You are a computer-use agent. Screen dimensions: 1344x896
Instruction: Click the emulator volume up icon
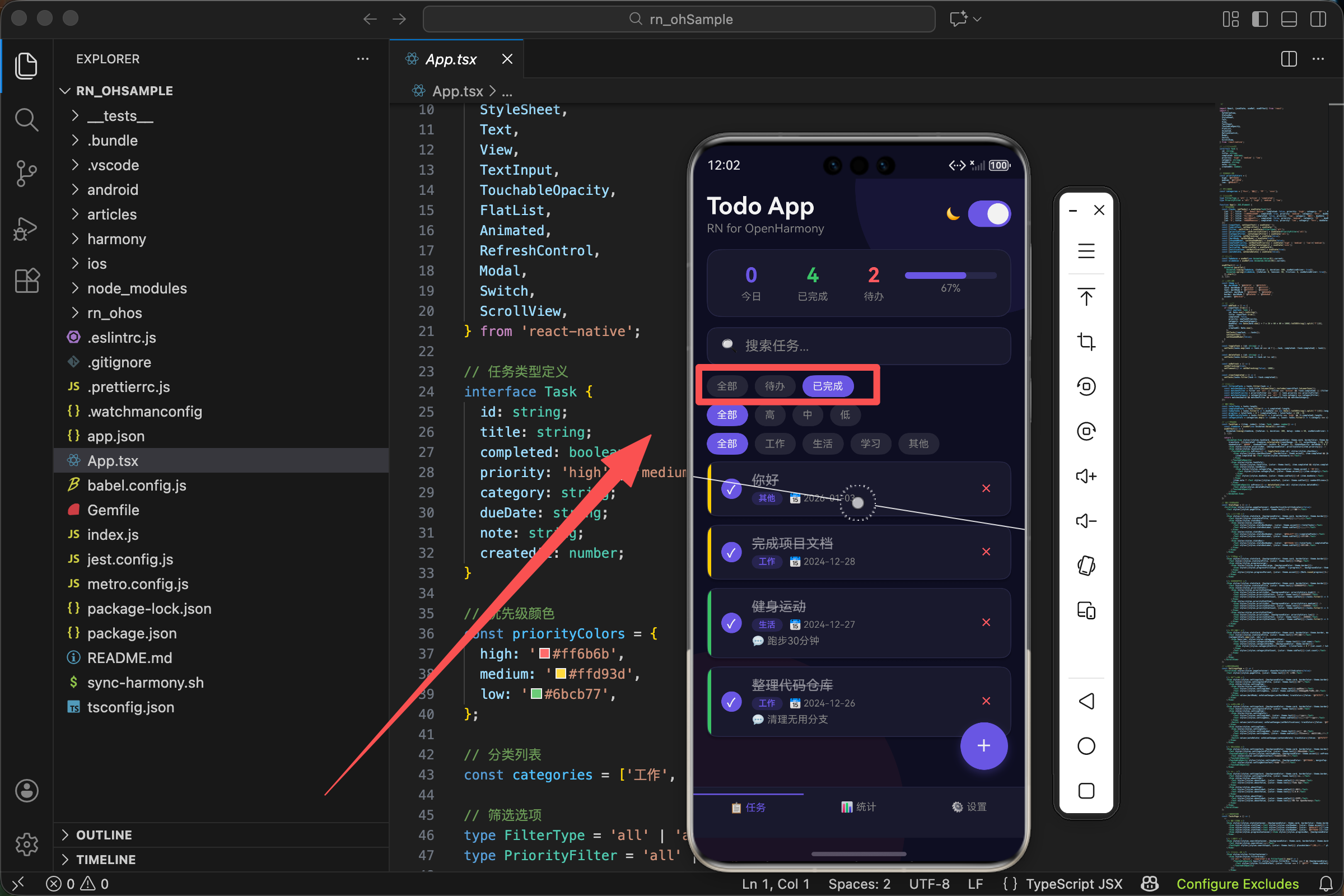(x=1086, y=476)
